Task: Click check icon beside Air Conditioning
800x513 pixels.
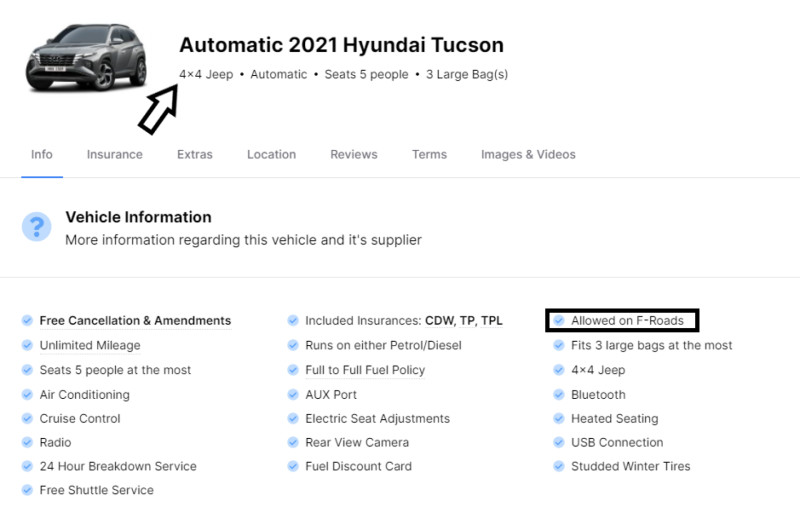Action: pyautogui.click(x=27, y=394)
